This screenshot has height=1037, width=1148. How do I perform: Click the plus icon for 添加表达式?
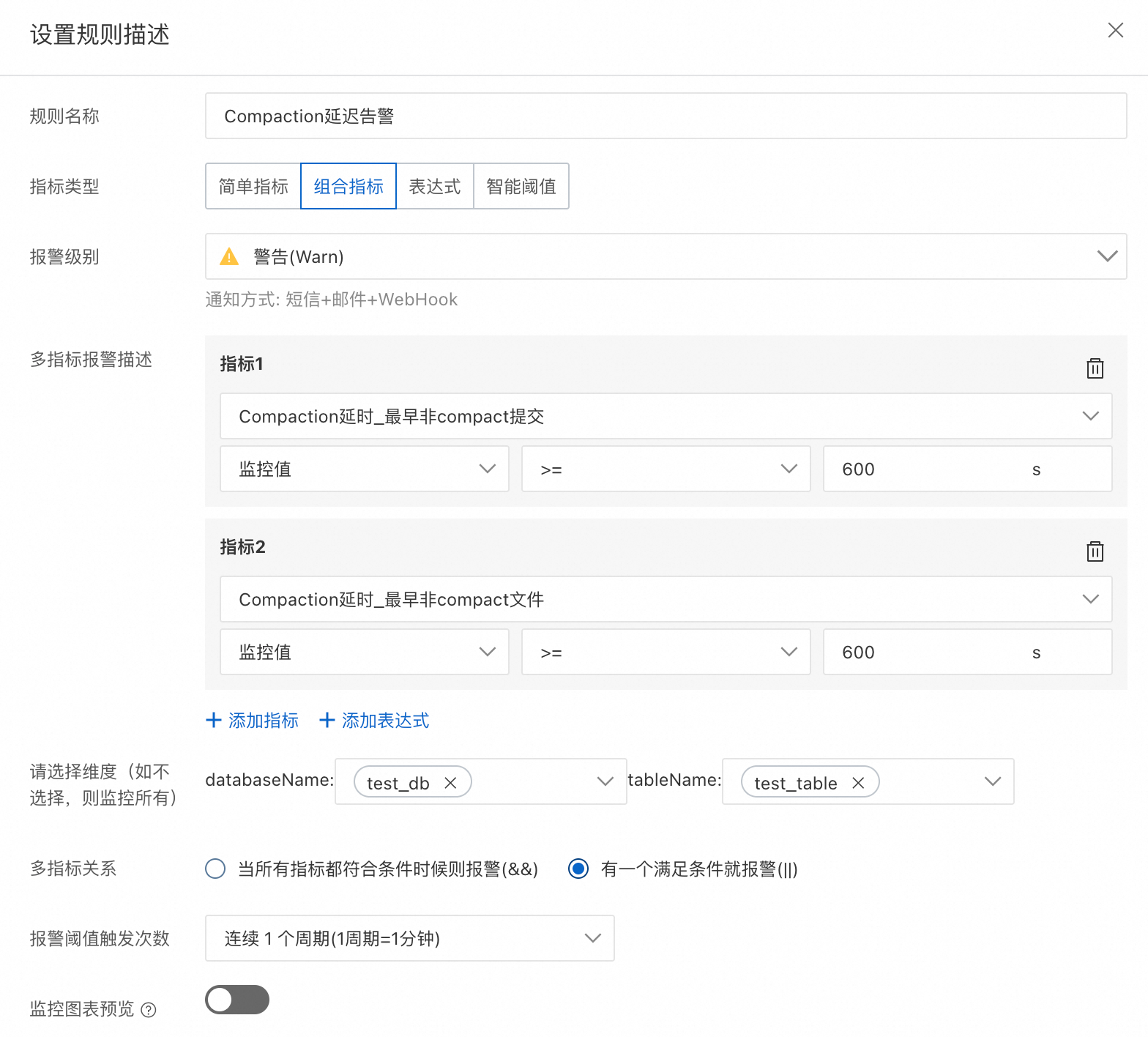327,720
